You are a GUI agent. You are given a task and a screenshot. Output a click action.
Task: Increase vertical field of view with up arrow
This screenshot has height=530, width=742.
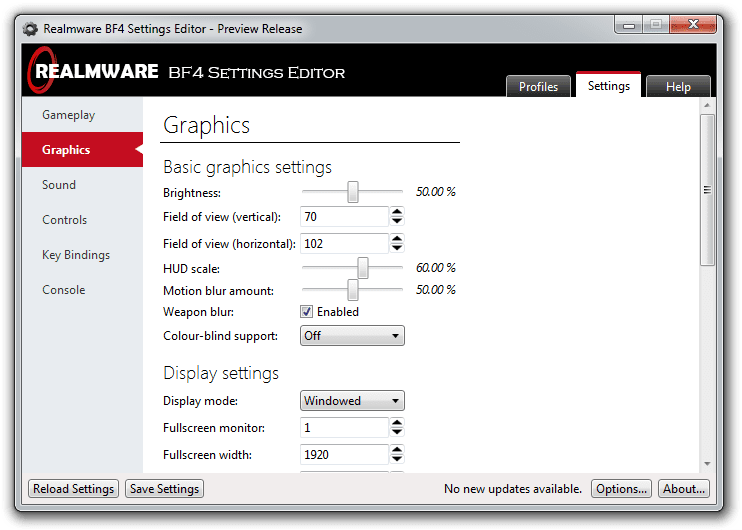(397, 212)
